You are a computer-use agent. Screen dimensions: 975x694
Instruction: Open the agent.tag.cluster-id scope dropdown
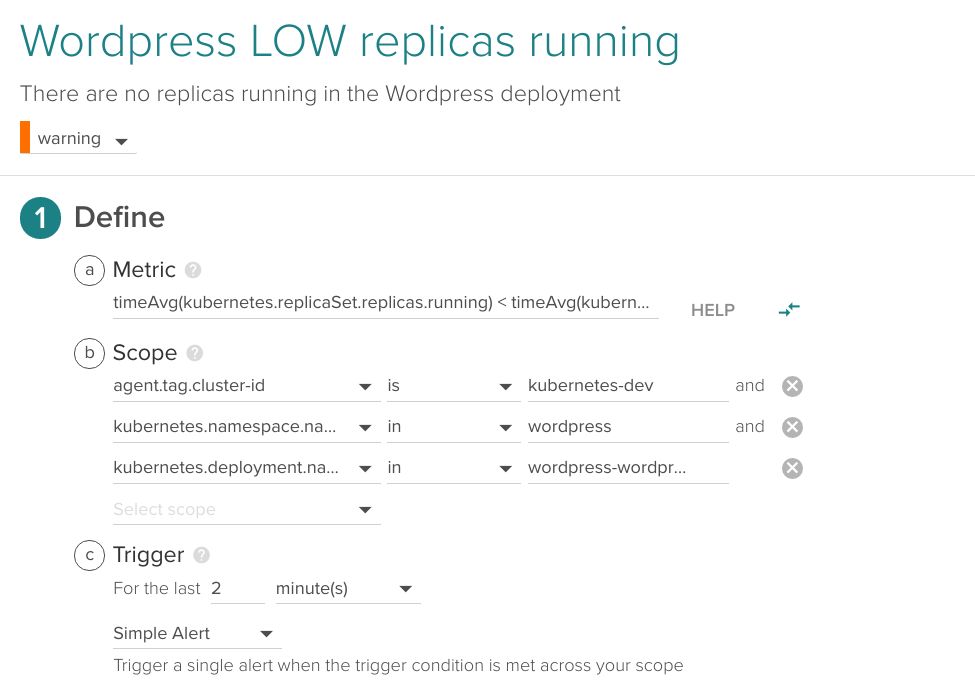[x=246, y=386]
